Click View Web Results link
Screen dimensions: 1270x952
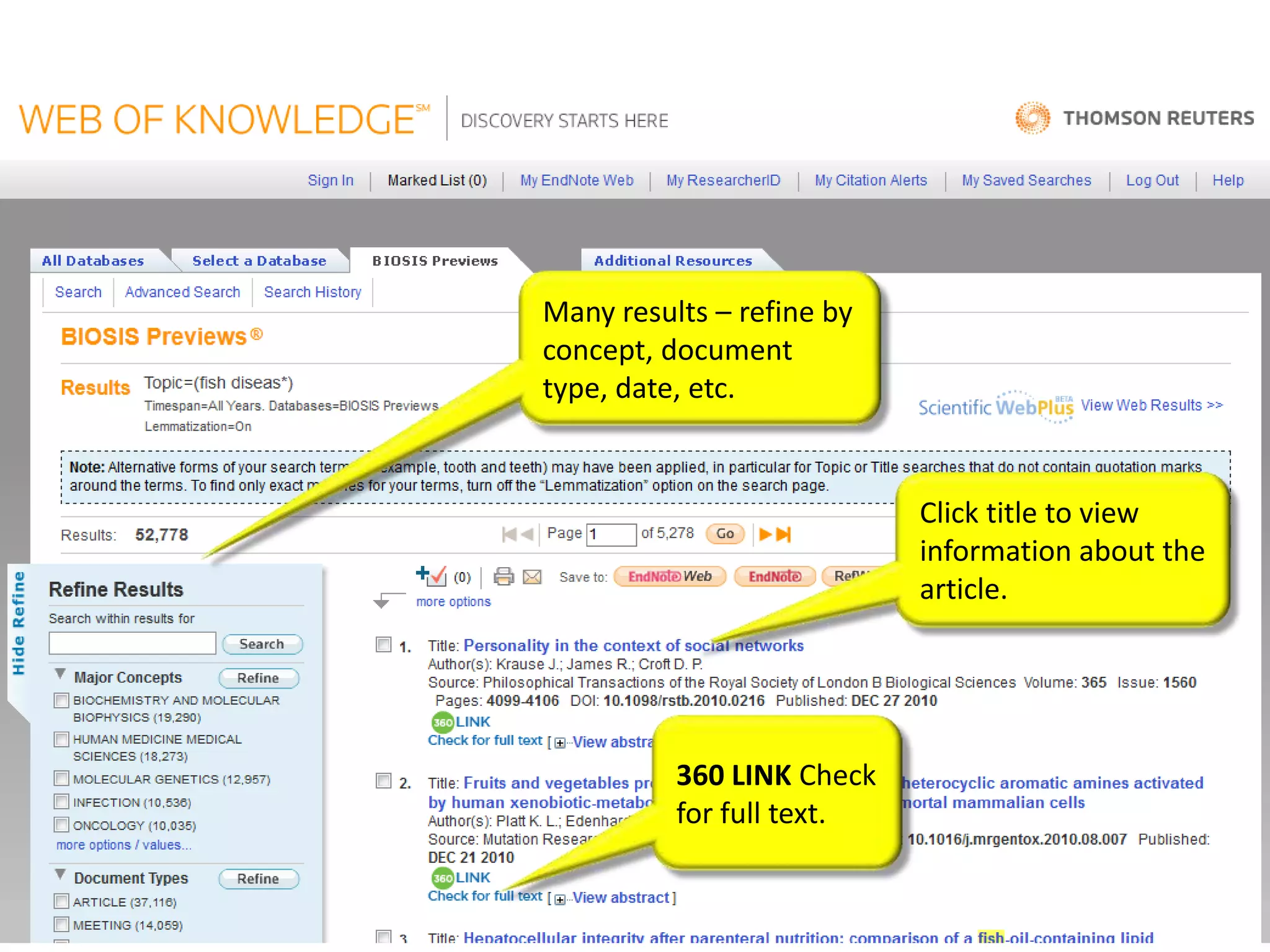pos(1152,405)
